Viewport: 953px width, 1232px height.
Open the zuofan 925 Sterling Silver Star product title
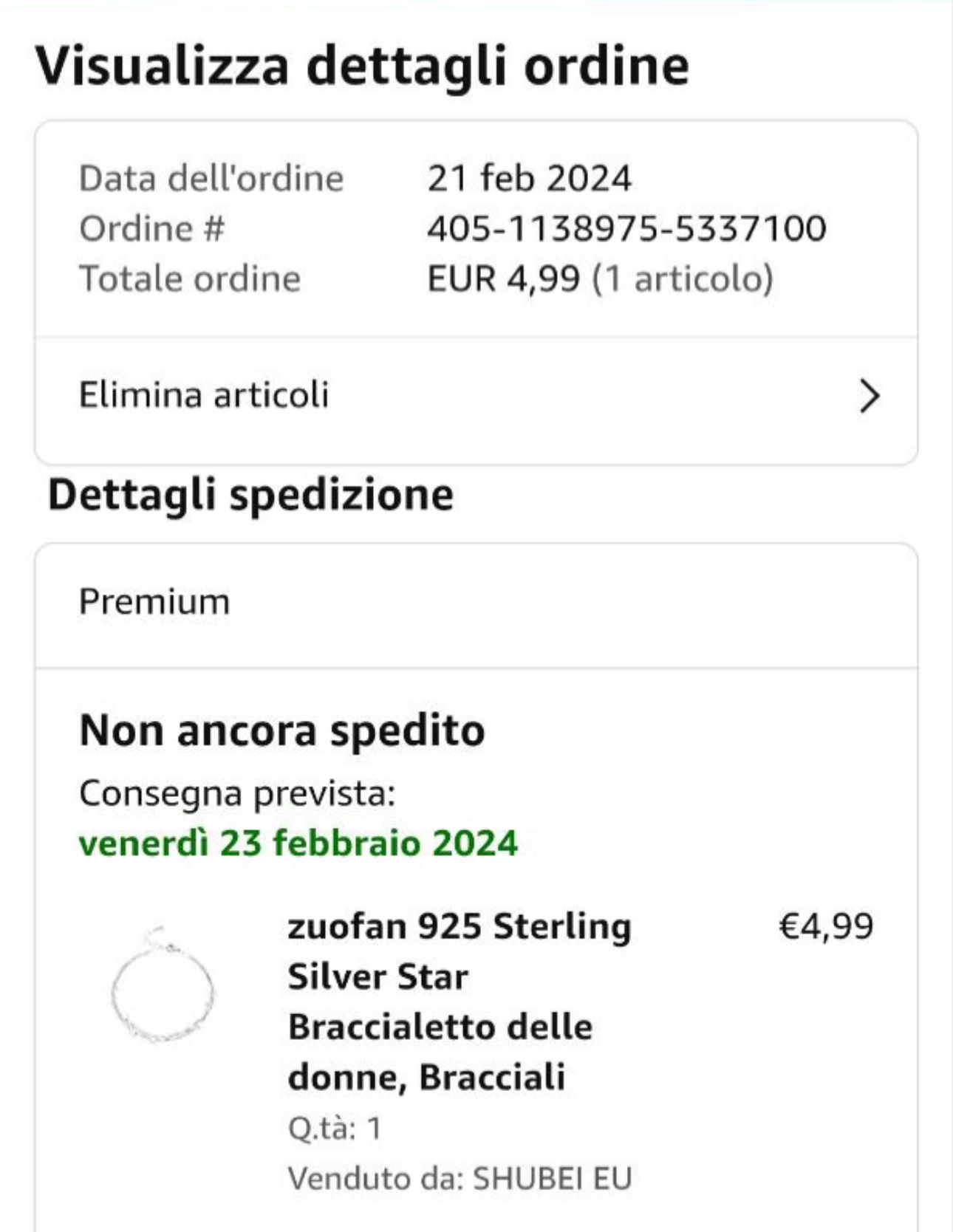[x=458, y=1001]
